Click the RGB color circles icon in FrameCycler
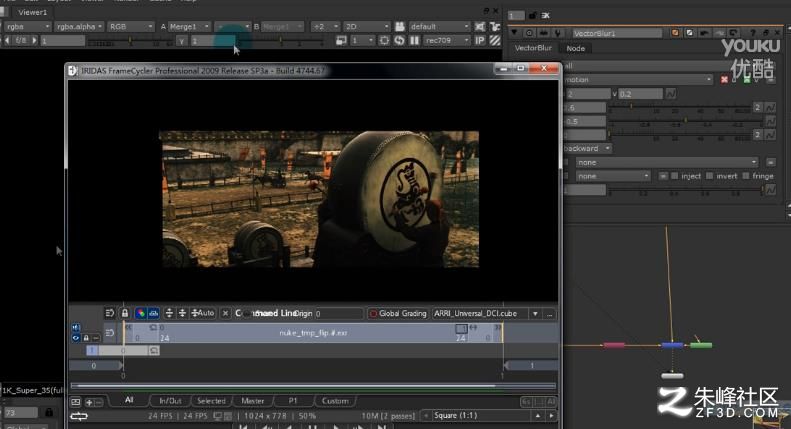 coord(140,313)
